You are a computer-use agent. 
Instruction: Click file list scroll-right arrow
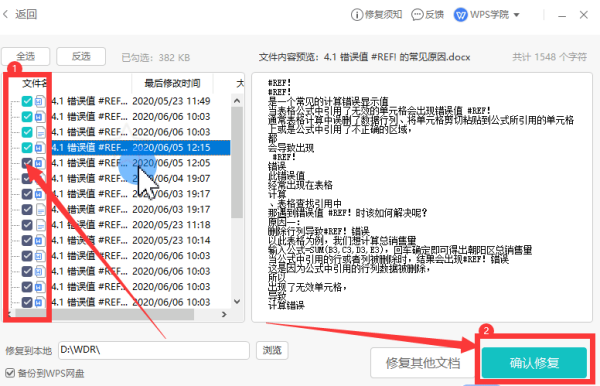[x=224, y=314]
